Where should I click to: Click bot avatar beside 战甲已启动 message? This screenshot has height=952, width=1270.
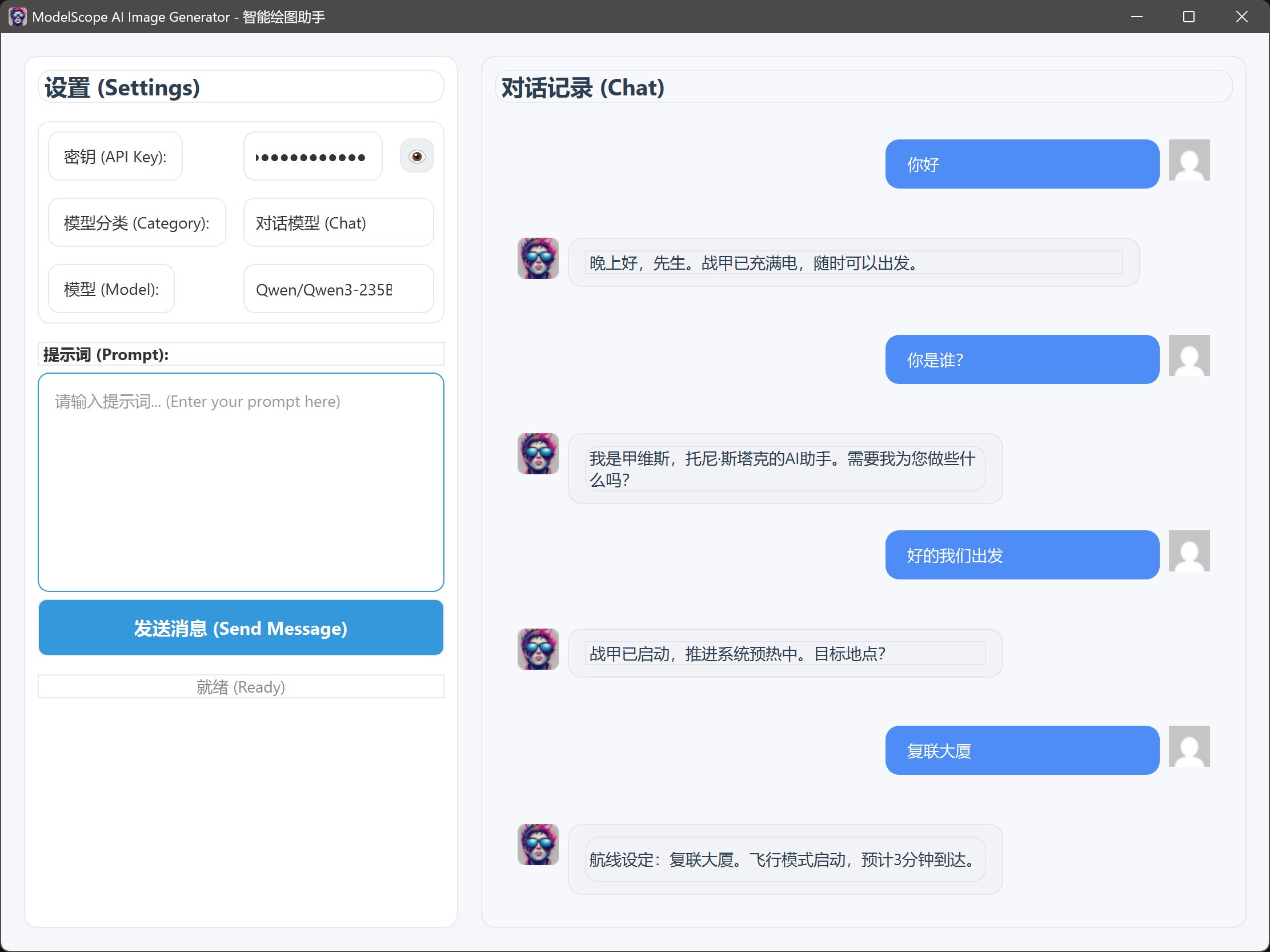[538, 649]
